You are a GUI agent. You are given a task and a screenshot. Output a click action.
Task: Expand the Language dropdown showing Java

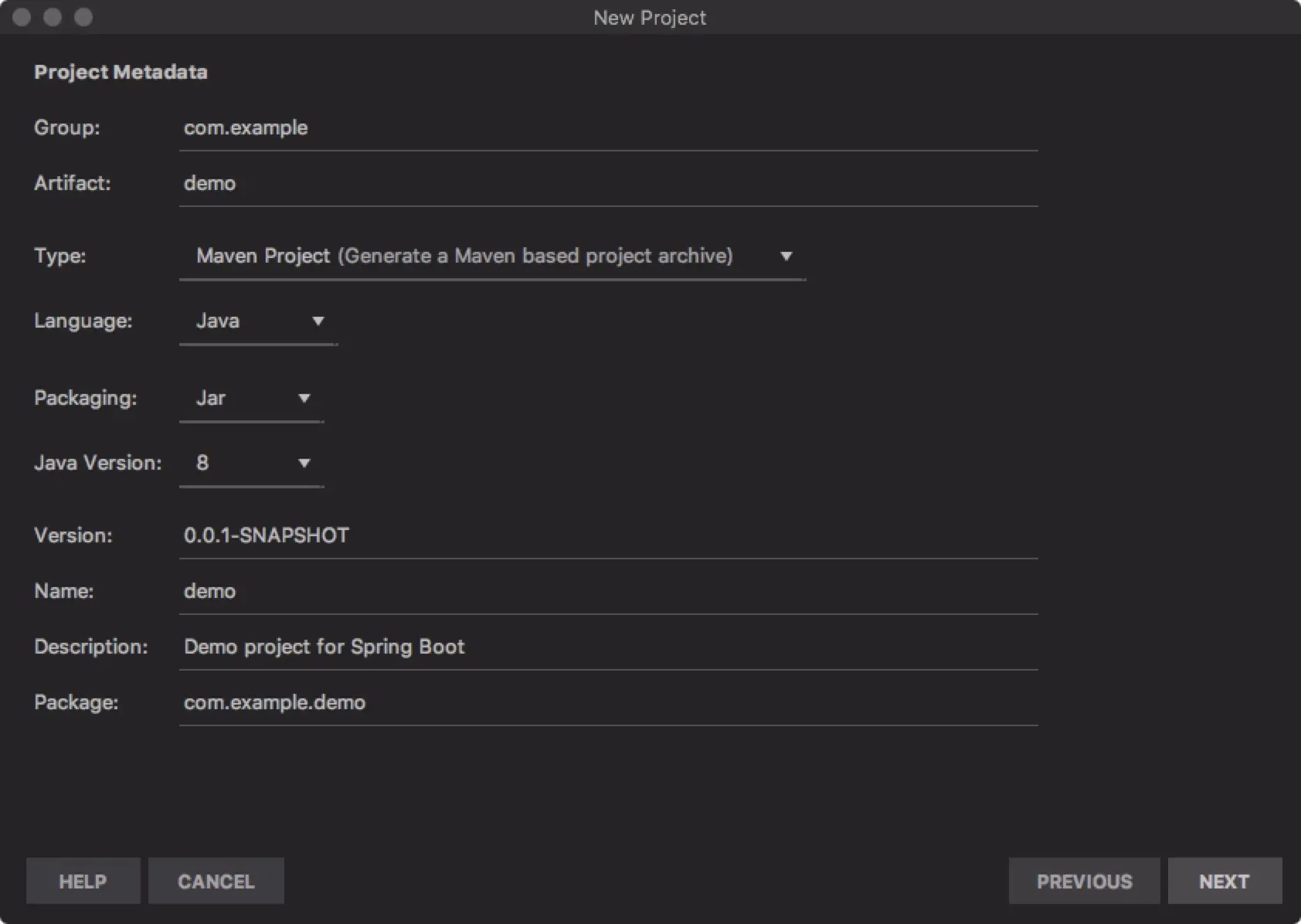(256, 321)
